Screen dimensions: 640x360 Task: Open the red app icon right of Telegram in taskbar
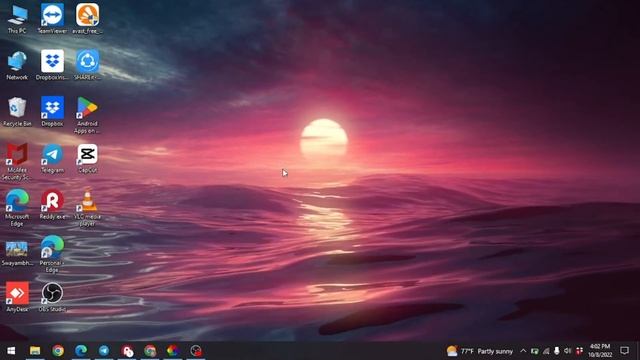(x=127, y=351)
